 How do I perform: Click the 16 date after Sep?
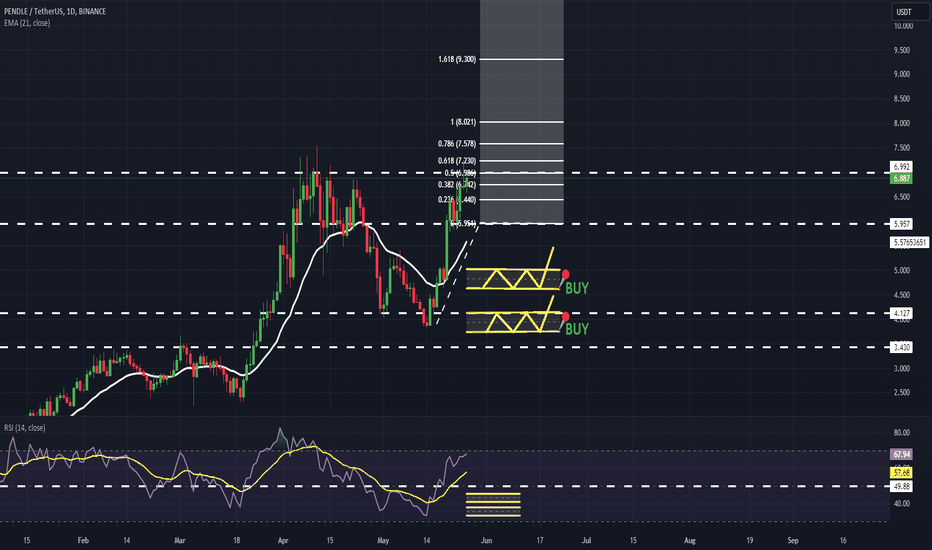(x=843, y=540)
